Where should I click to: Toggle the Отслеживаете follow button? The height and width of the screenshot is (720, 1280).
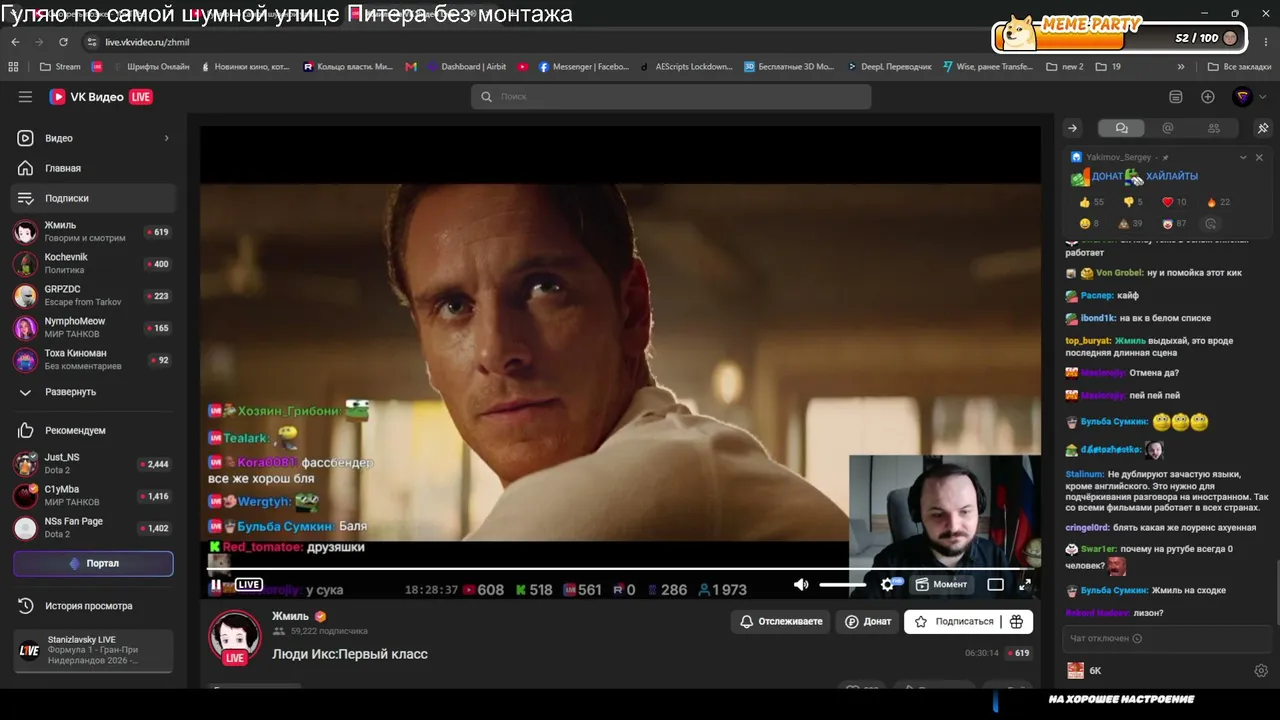point(781,622)
